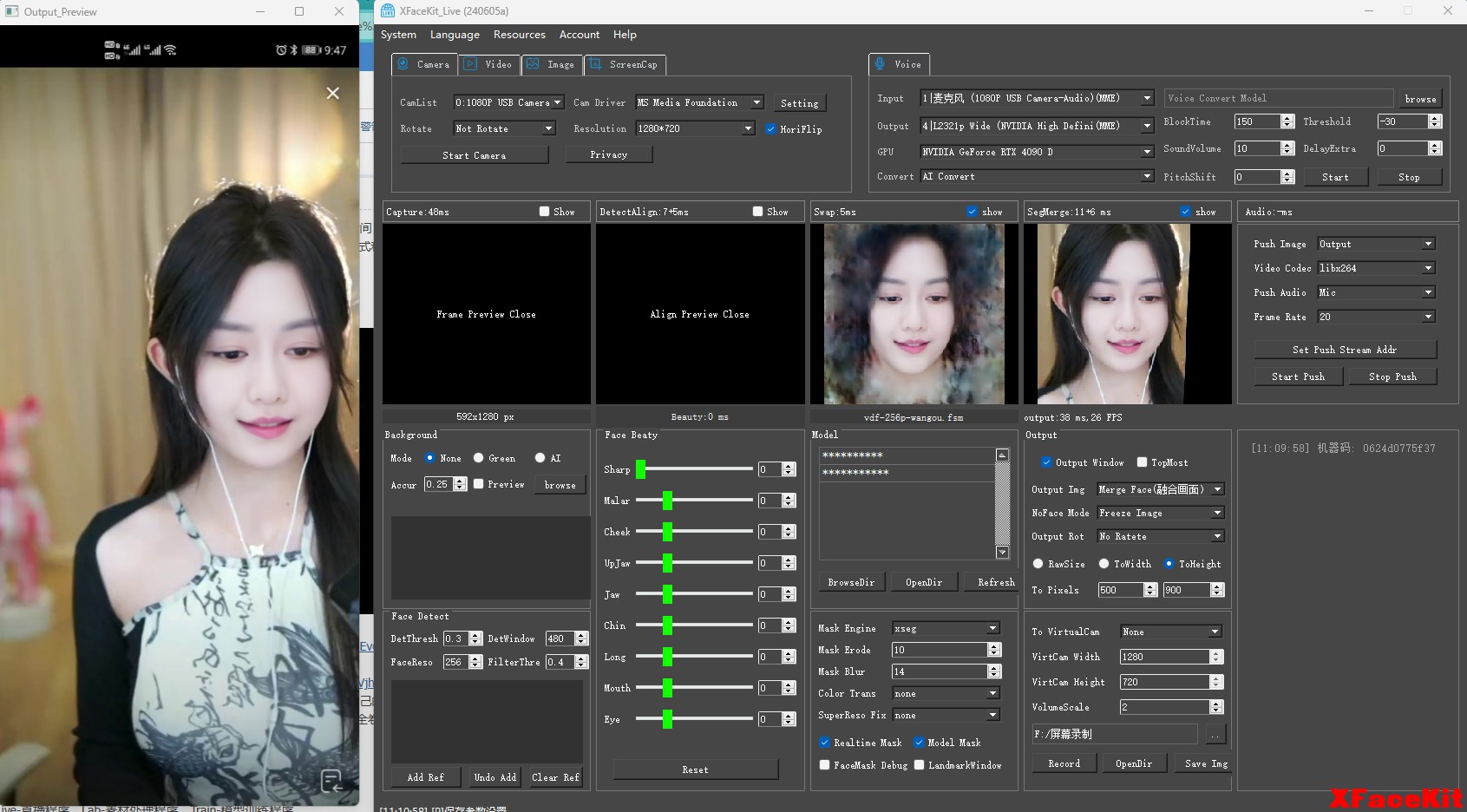Click the Malar slider handle

click(x=667, y=501)
